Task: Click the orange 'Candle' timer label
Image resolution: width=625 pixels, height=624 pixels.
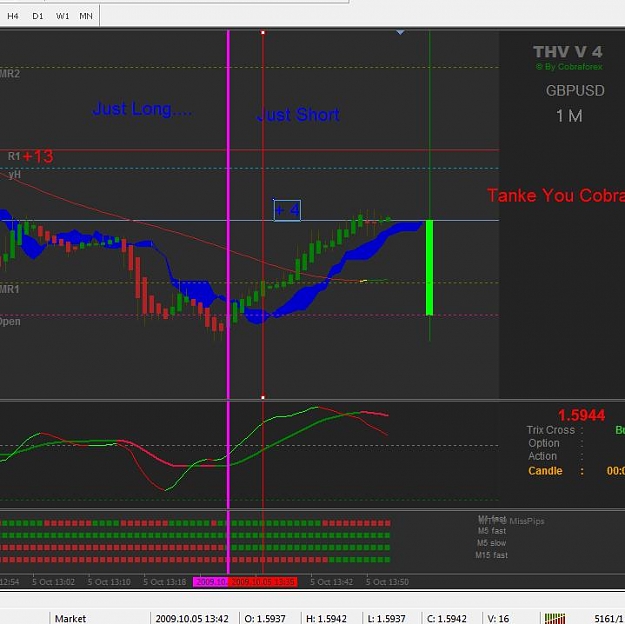Action: pyautogui.click(x=545, y=471)
